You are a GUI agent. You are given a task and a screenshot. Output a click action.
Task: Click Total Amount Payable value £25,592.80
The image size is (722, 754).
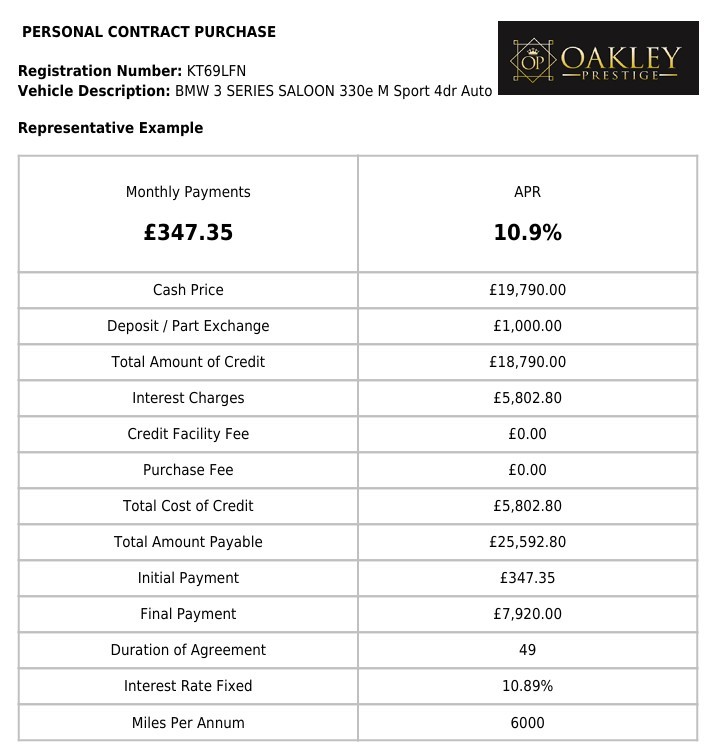pyautogui.click(x=527, y=542)
